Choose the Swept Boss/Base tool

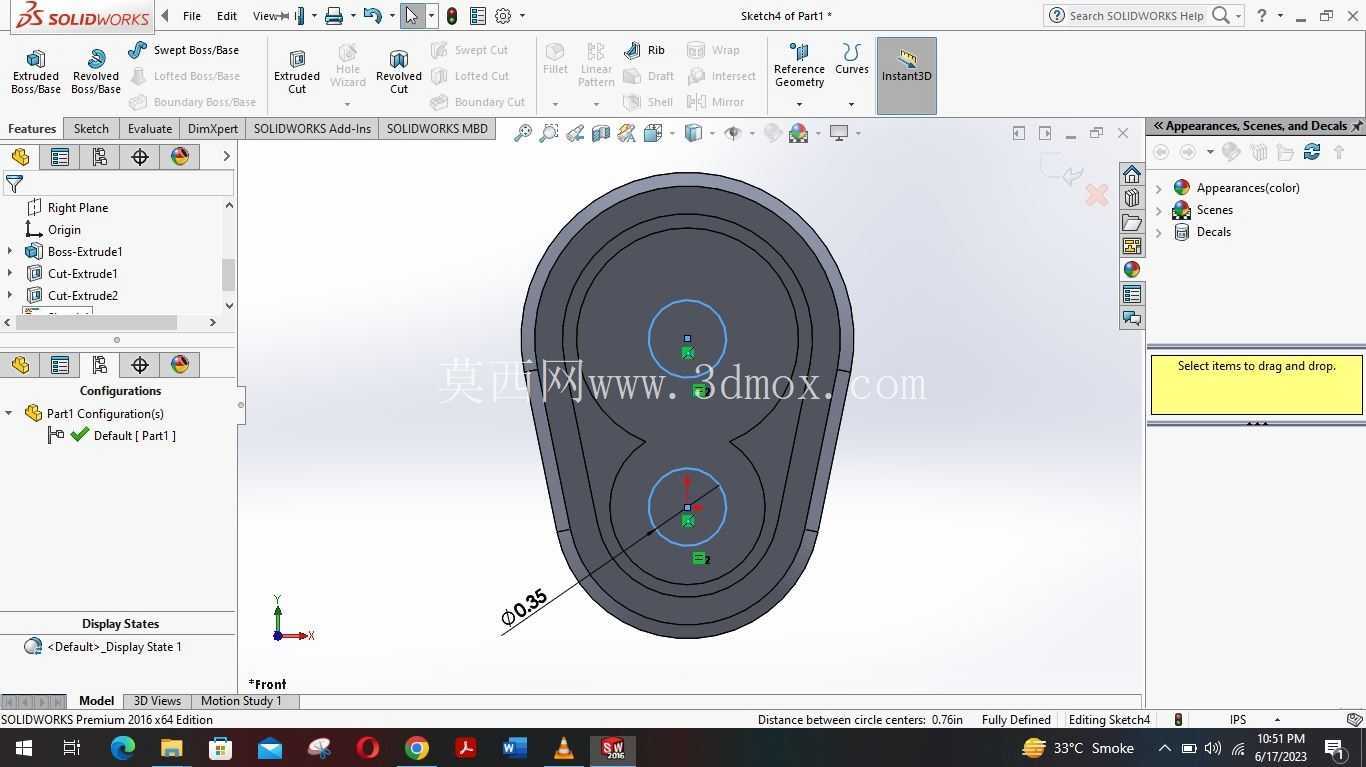184,50
